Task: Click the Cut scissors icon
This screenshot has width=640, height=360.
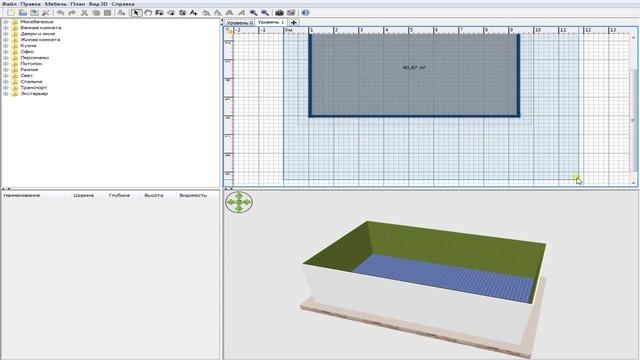Action: point(84,13)
